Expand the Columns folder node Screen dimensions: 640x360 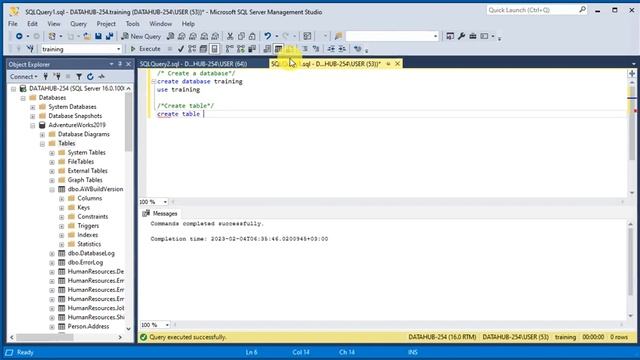(x=62, y=198)
